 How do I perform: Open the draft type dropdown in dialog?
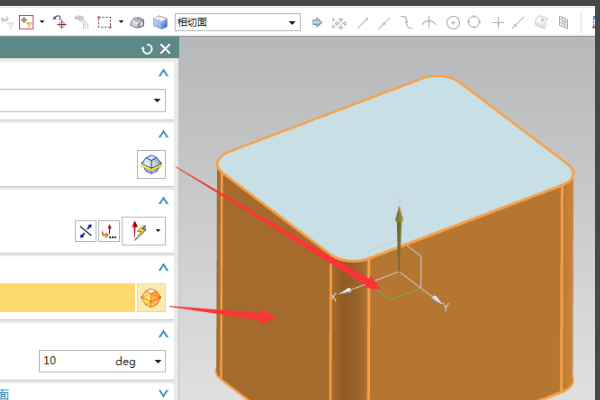pyautogui.click(x=158, y=100)
